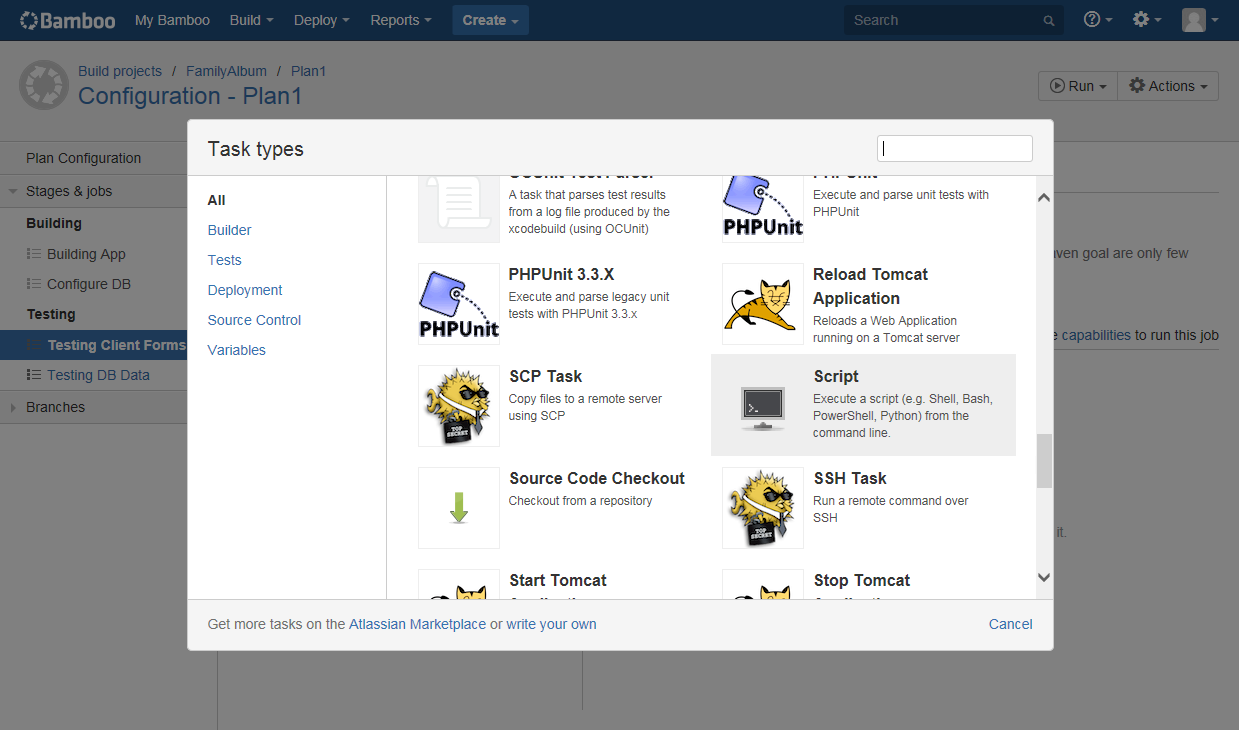Open the Actions dropdown
Screen dimensions: 1239x730
point(1168,85)
